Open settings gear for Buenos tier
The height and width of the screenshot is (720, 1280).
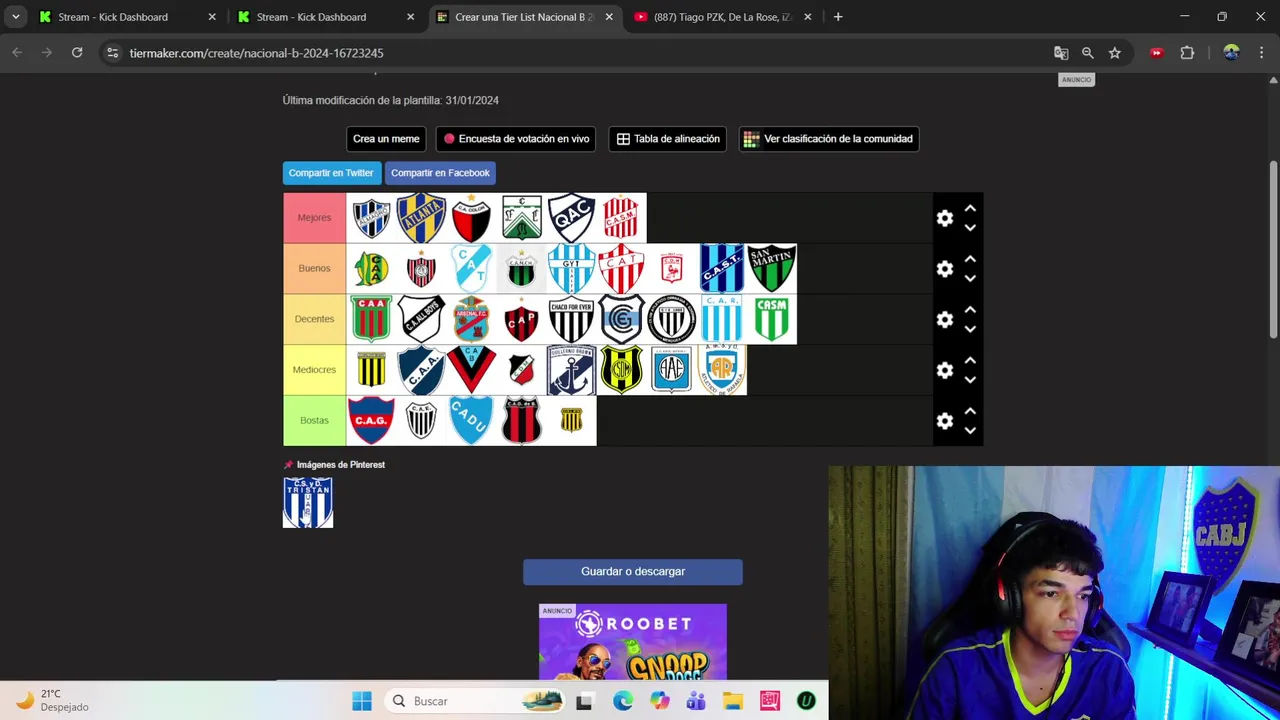click(945, 269)
